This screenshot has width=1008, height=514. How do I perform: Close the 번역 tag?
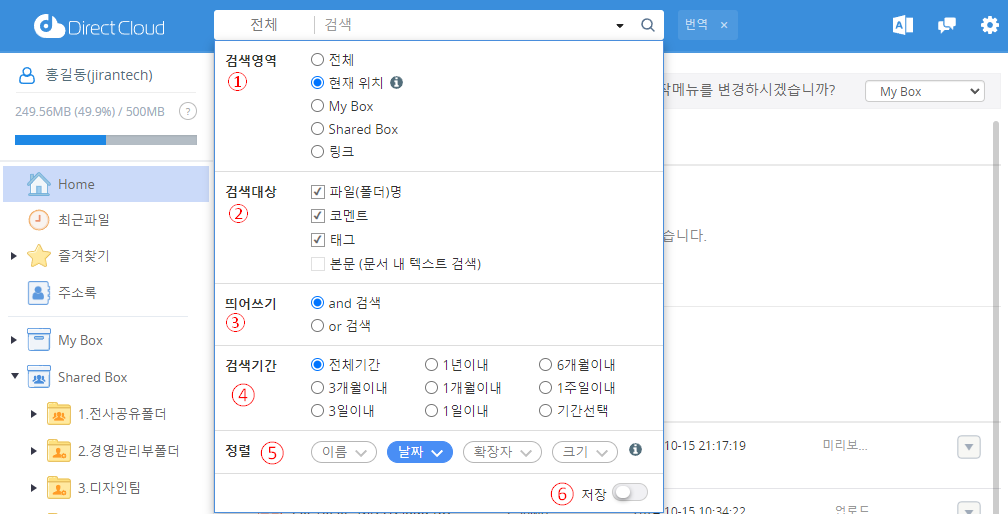click(x=724, y=25)
